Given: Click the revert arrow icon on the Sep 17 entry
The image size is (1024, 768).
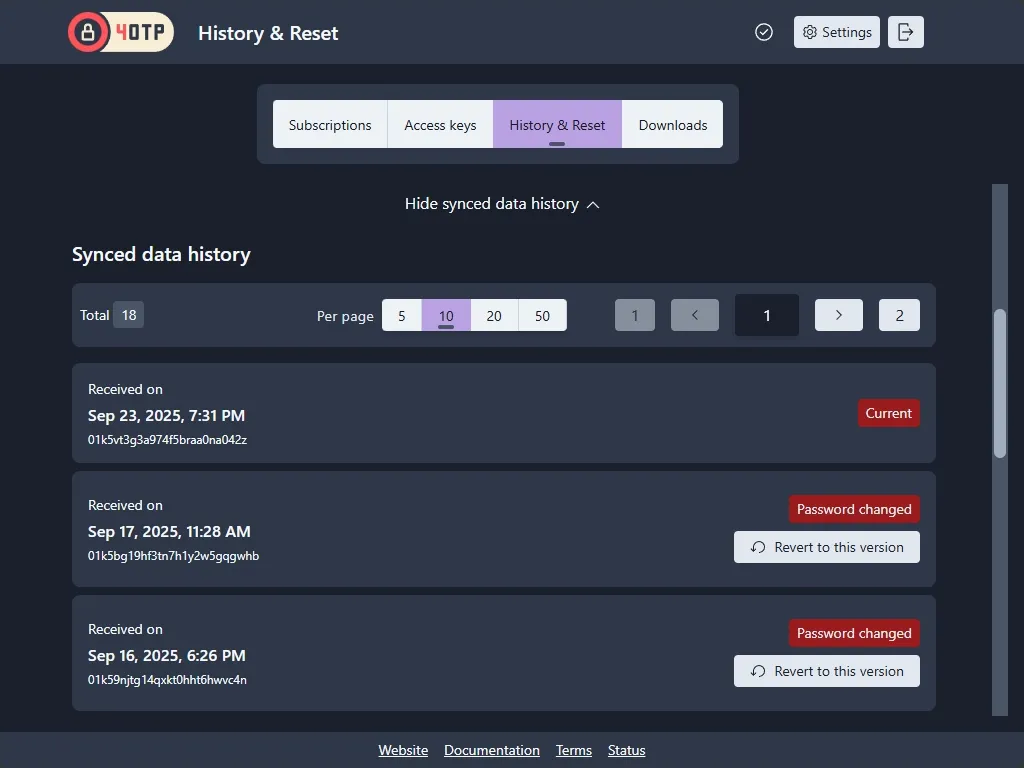Looking at the screenshot, I should click(x=758, y=547).
